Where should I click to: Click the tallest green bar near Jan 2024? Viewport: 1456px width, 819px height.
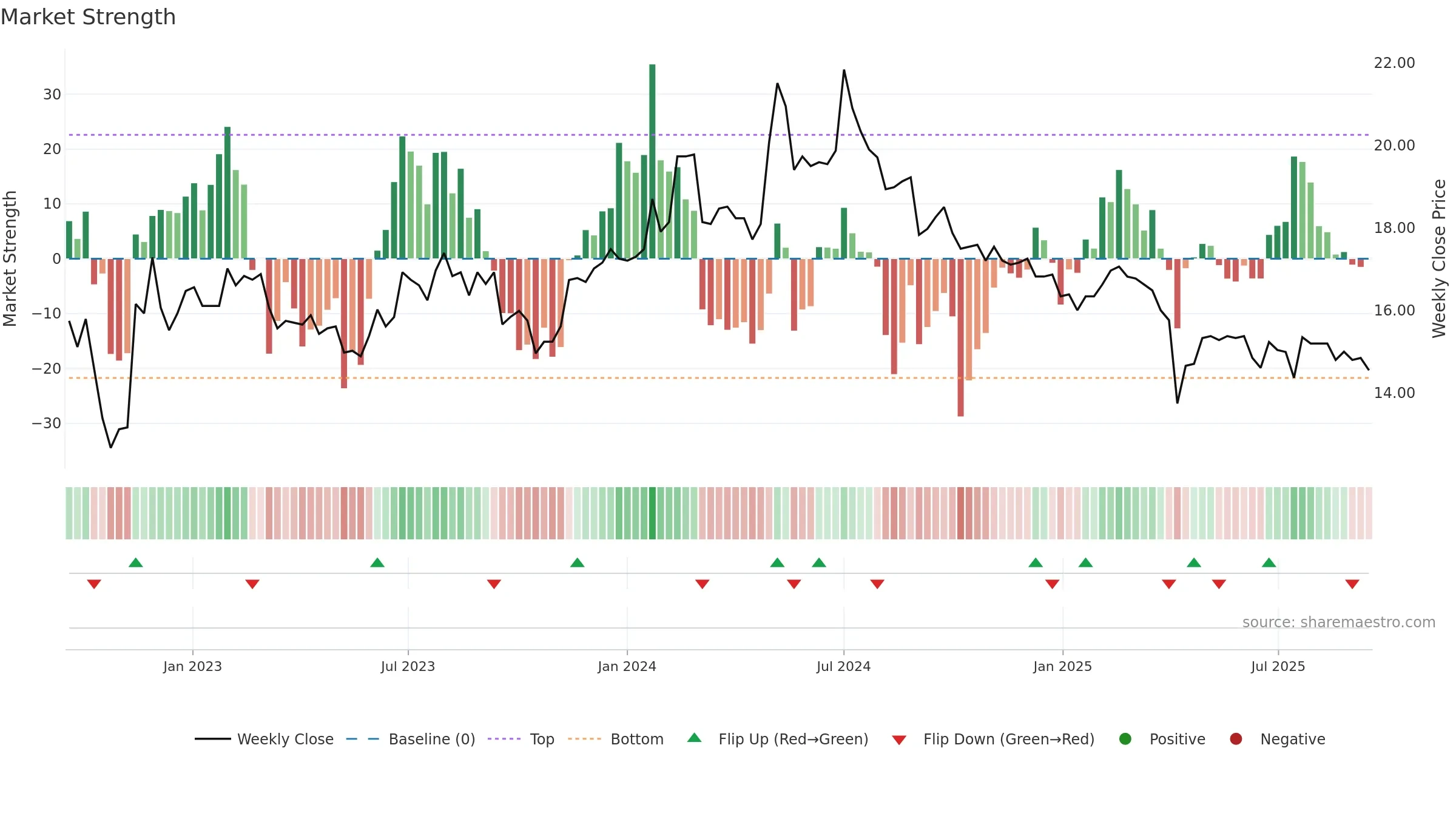point(652,161)
